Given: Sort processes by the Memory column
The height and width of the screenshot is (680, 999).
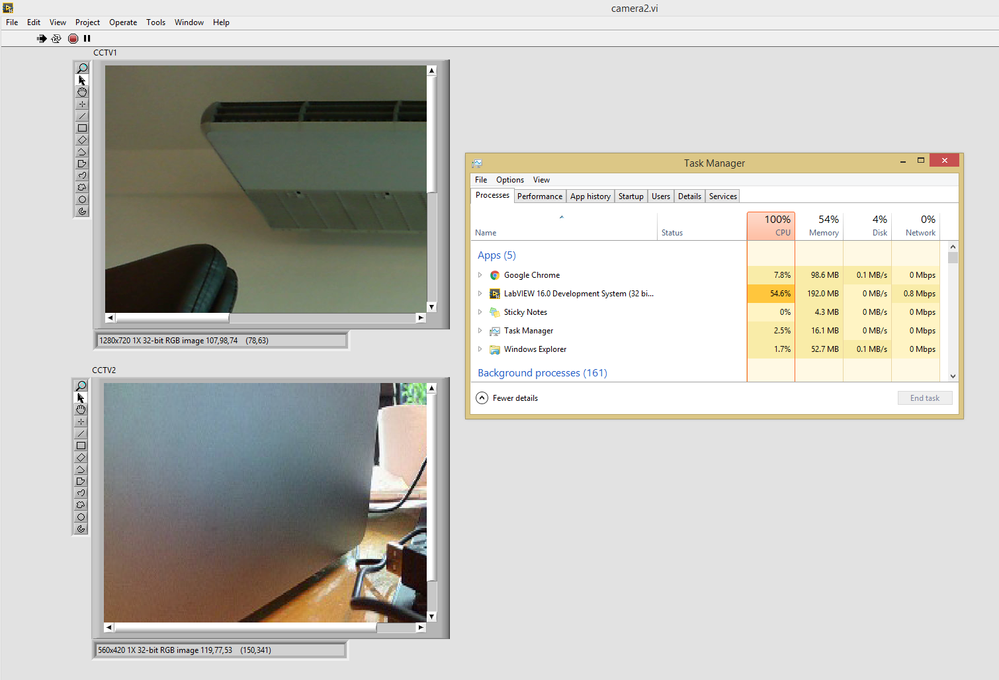Looking at the screenshot, I should 819,226.
